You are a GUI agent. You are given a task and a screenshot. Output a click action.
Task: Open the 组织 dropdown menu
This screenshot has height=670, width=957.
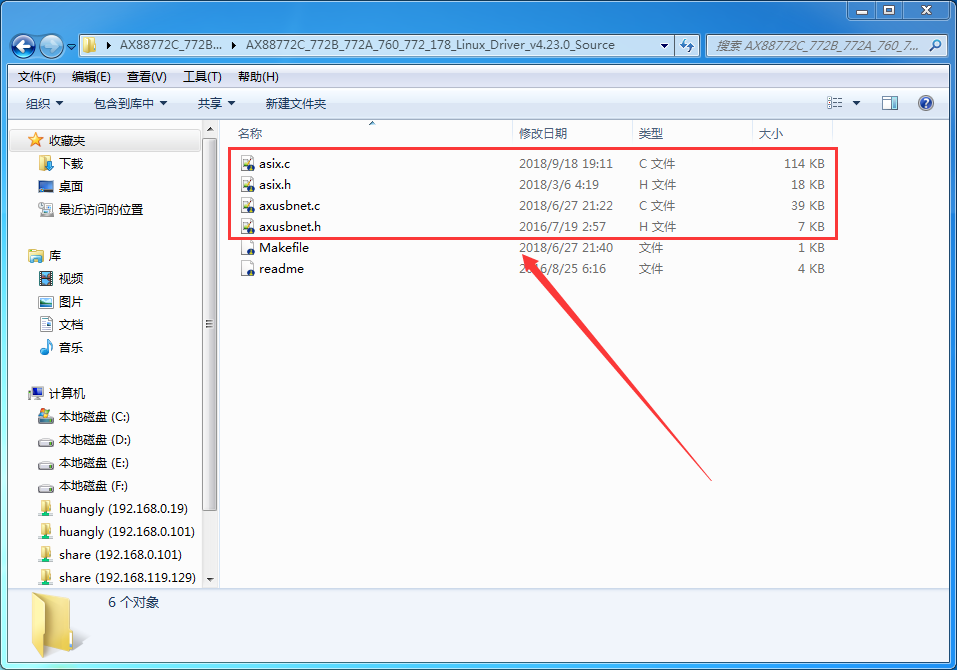pyautogui.click(x=44, y=103)
